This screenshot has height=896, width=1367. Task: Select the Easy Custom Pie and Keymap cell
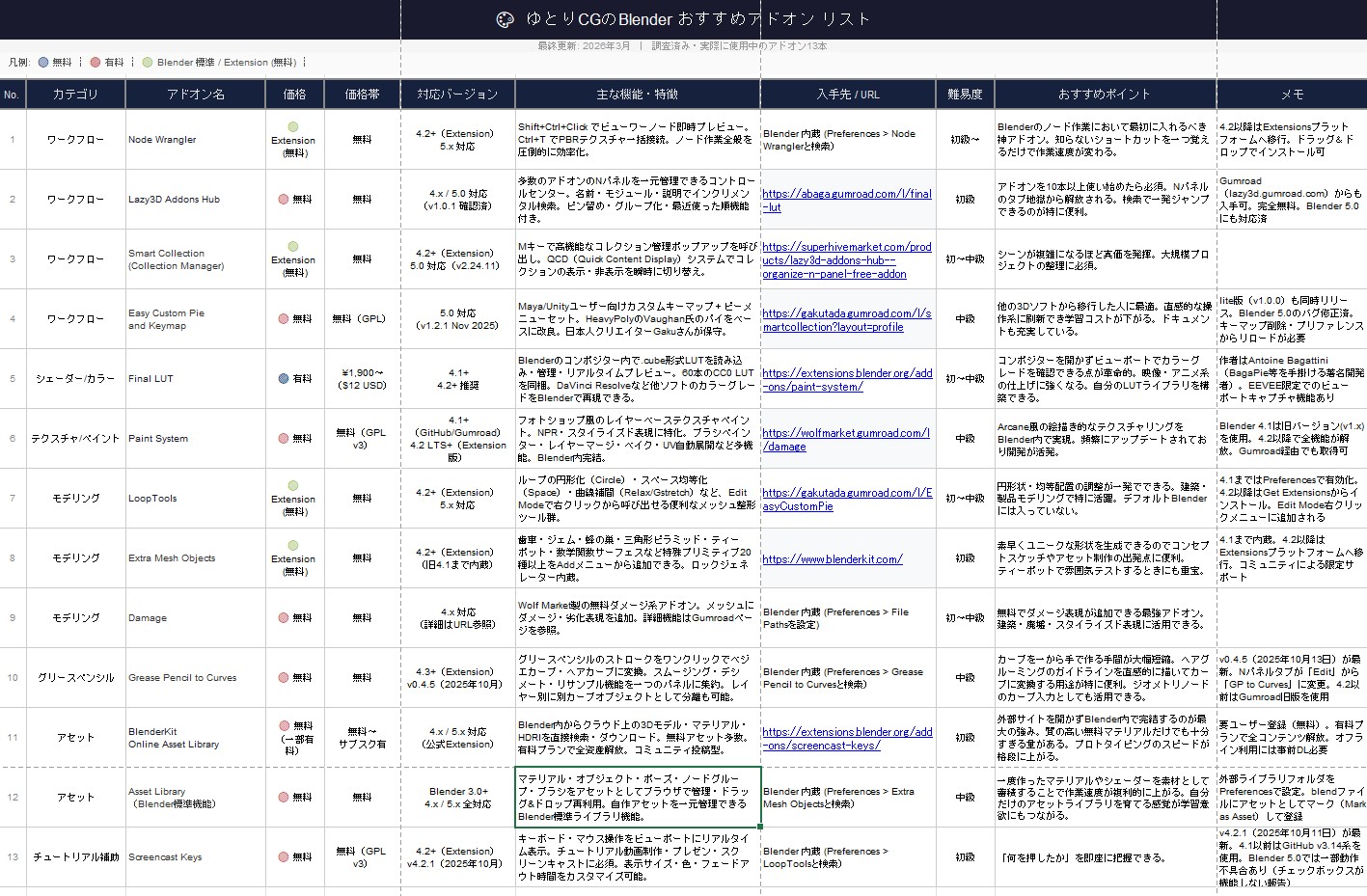click(x=196, y=319)
